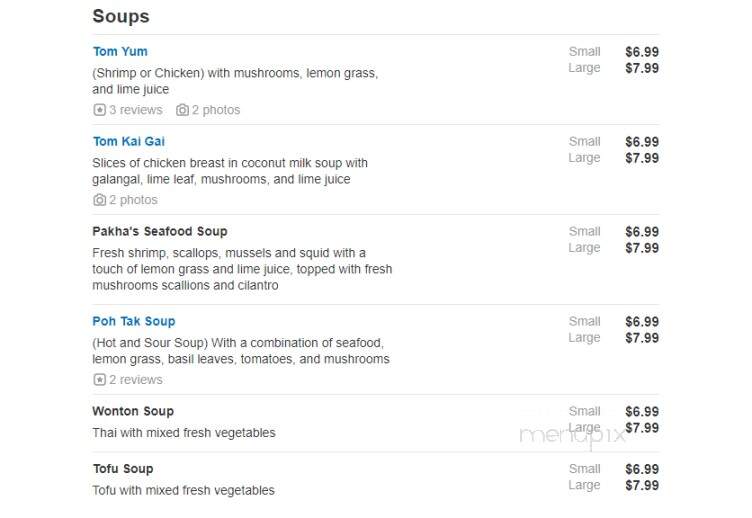
Task: View the 3 reviews for Tom Yum
Action: click(x=136, y=110)
